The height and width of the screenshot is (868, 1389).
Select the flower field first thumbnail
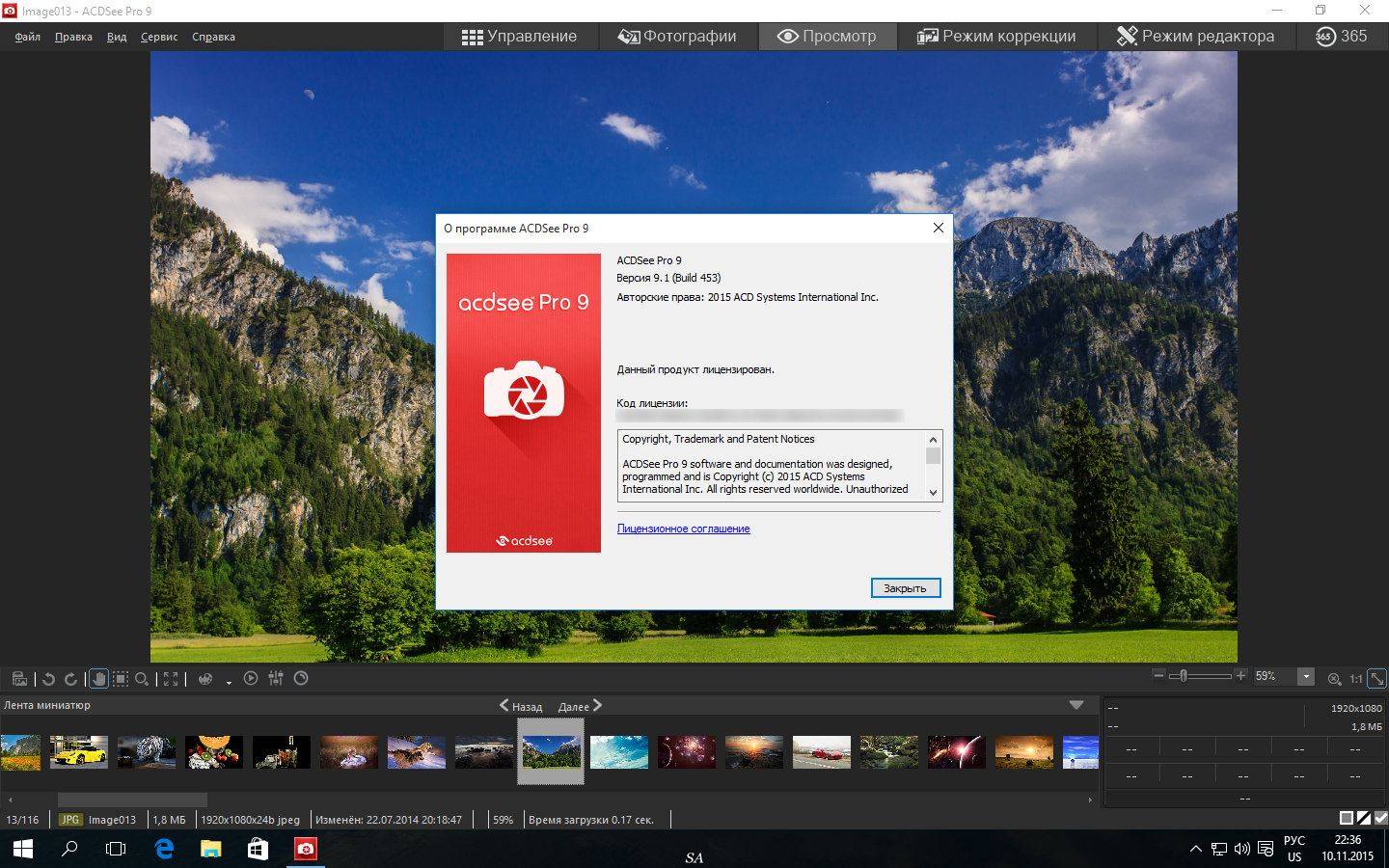click(20, 752)
